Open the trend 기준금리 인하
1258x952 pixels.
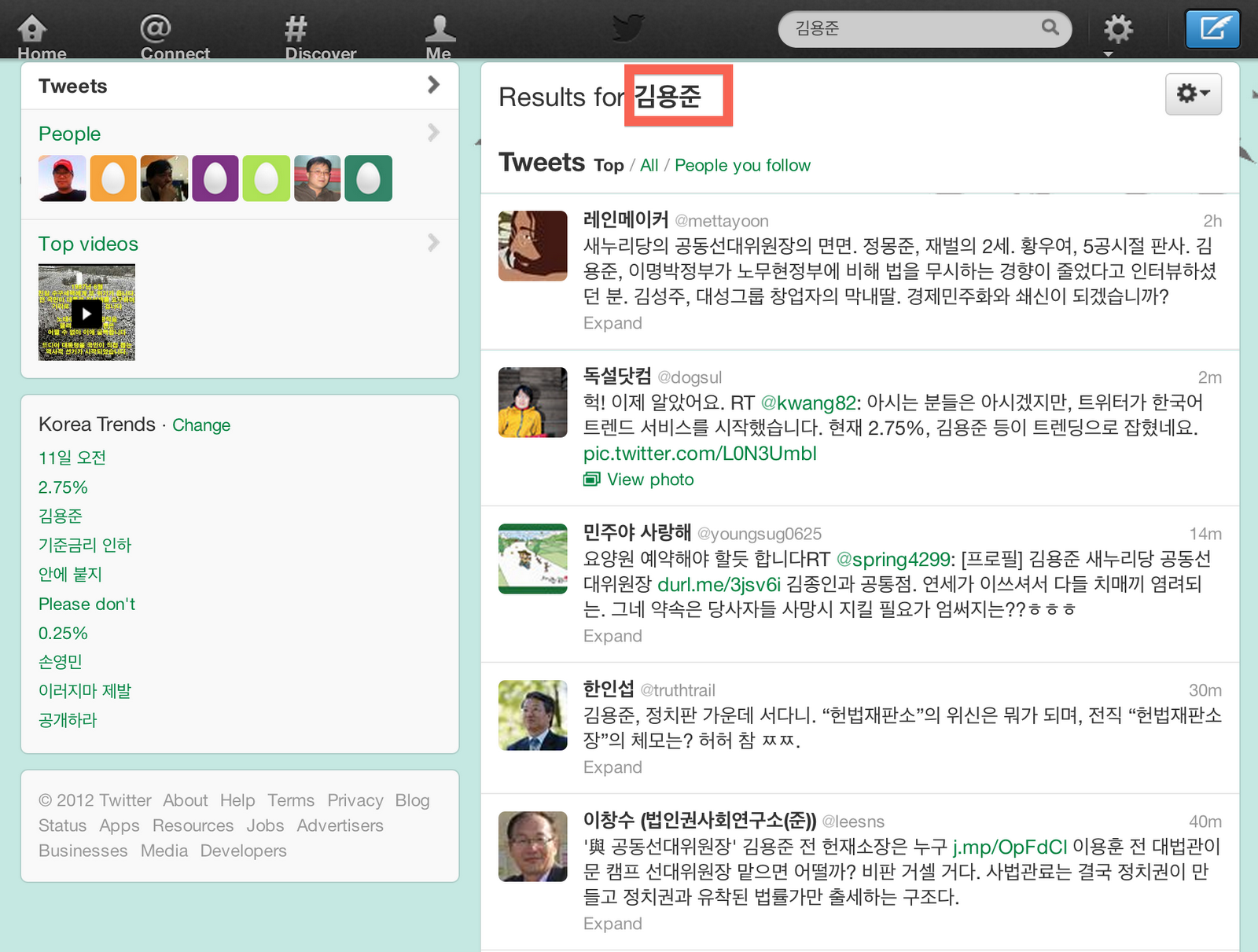pyautogui.click(x=85, y=545)
